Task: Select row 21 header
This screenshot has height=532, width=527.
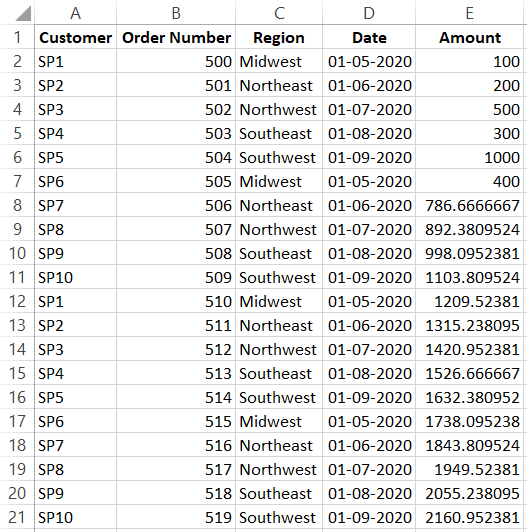Action: [x=17, y=517]
